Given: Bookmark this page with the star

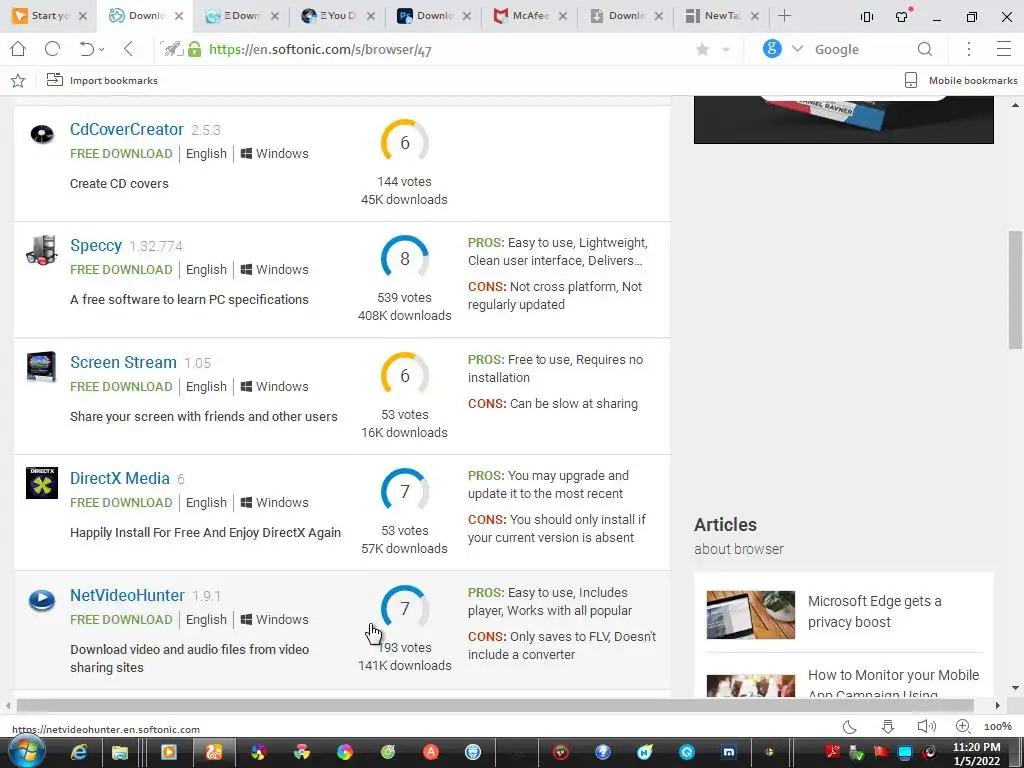Looking at the screenshot, I should pos(703,50).
